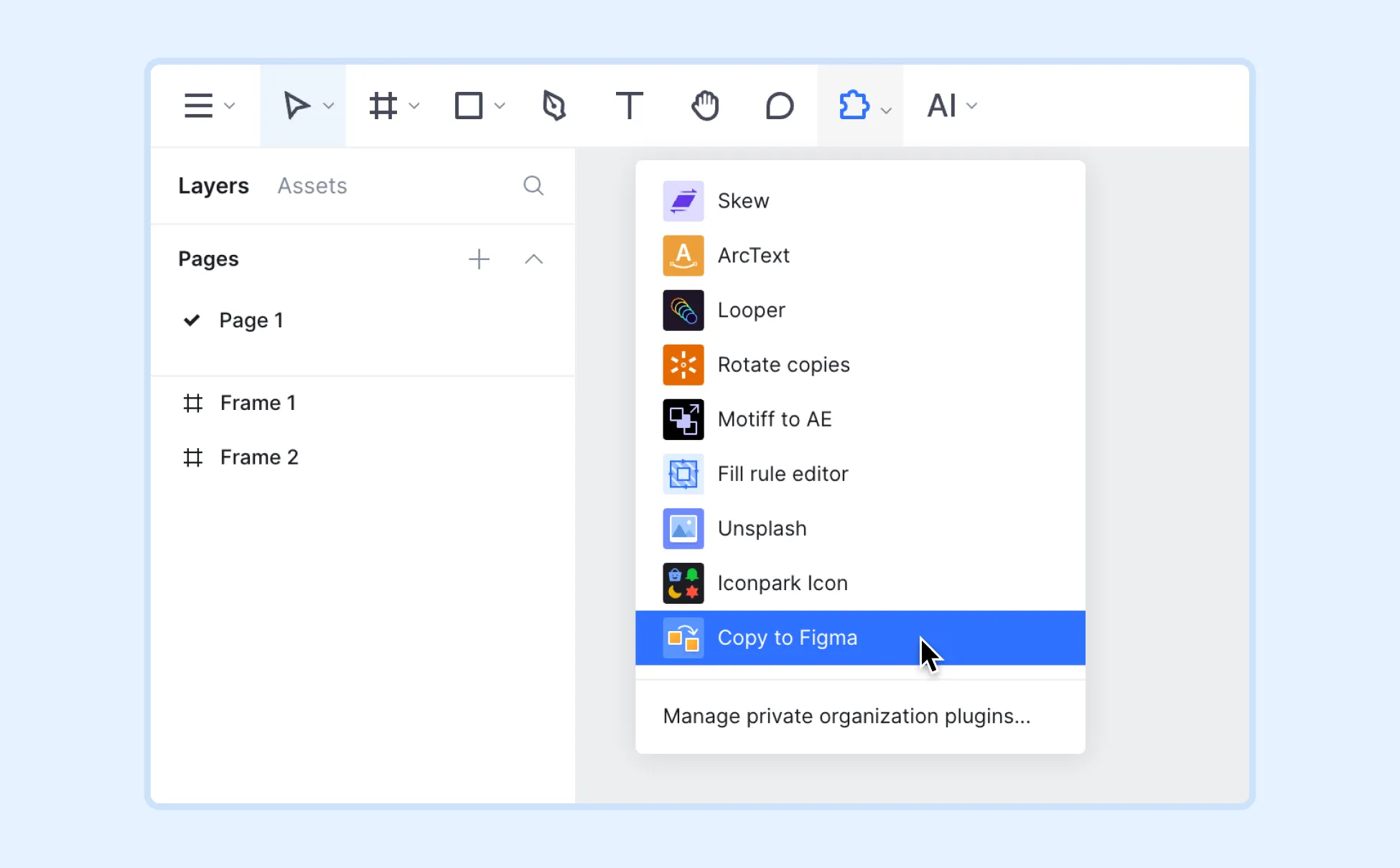The image size is (1400, 868).
Task: Run the Motiff to AE plugin
Action: (x=860, y=419)
